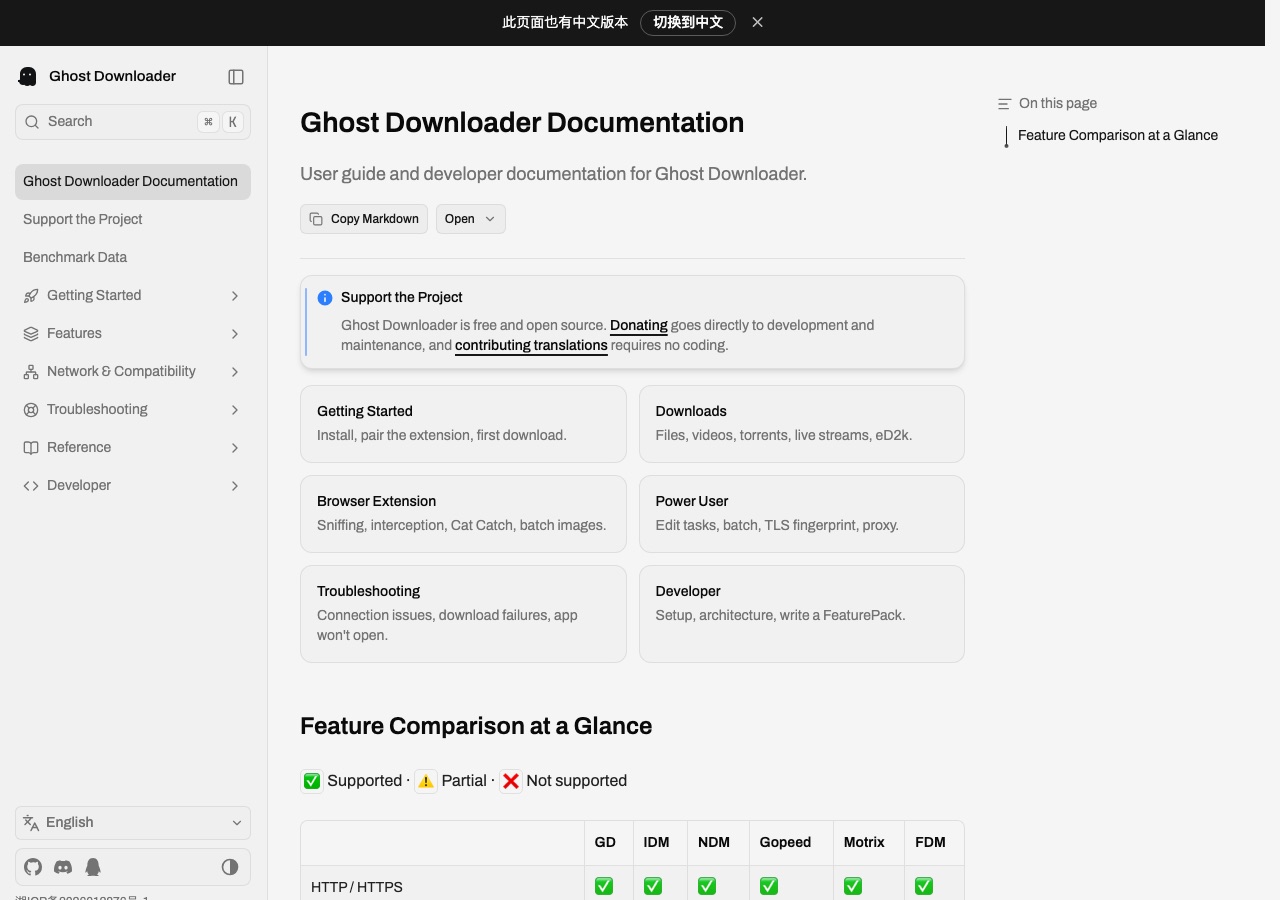Click the NDM column header
The width and height of the screenshot is (1280, 900).
tap(714, 843)
